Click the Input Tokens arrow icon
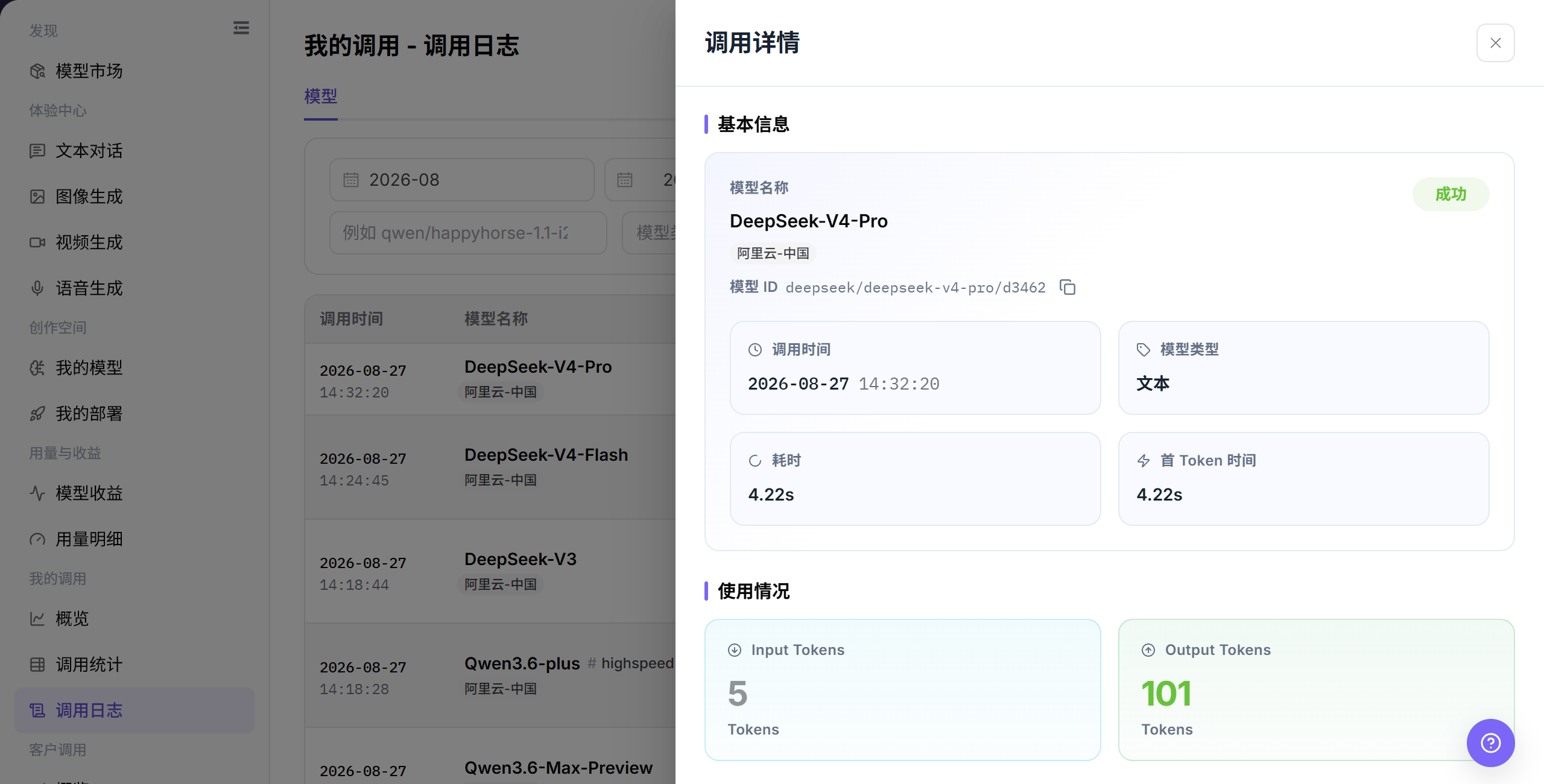The height and width of the screenshot is (784, 1544). coord(735,650)
